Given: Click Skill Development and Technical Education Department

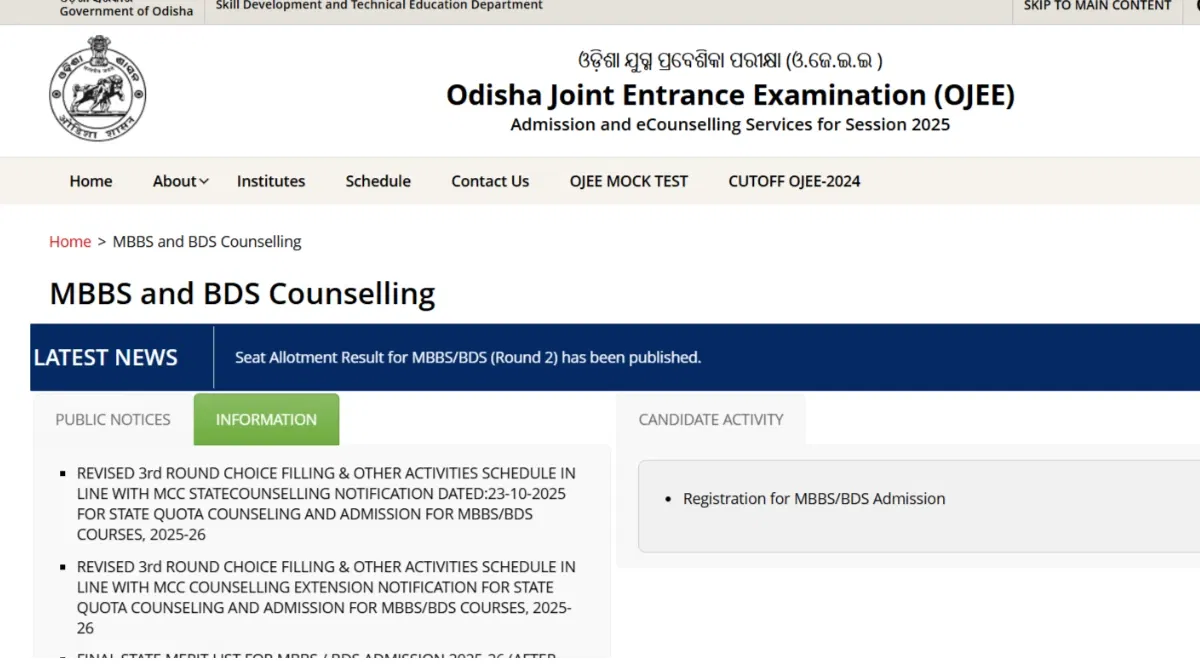Looking at the screenshot, I should coord(379,6).
